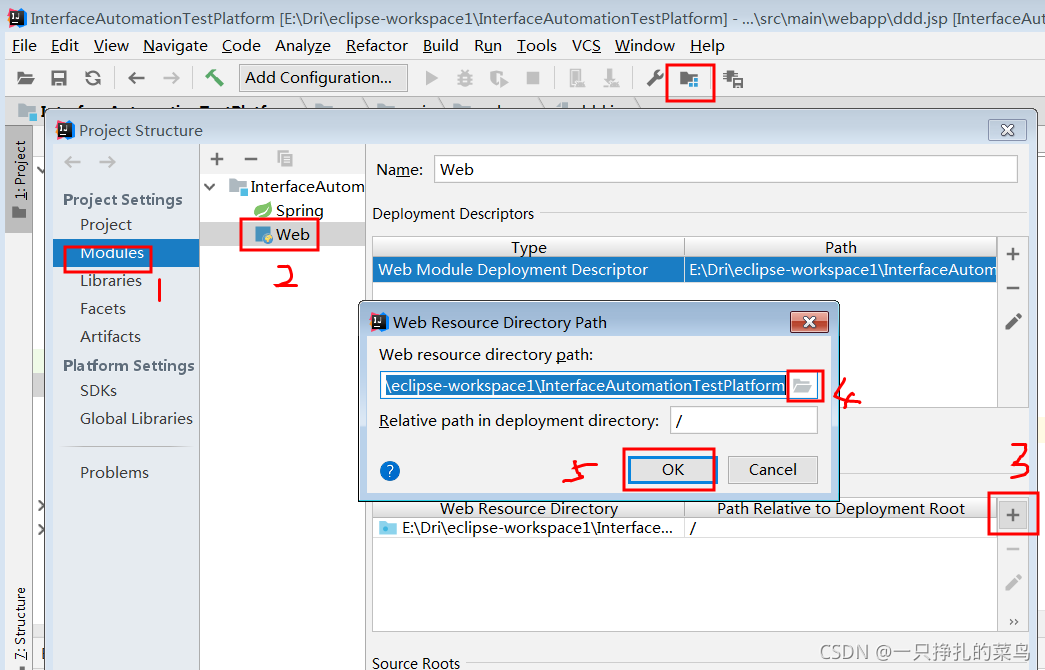This screenshot has width=1045, height=670.
Task: Click Project Structure back arrow
Action: (73, 162)
